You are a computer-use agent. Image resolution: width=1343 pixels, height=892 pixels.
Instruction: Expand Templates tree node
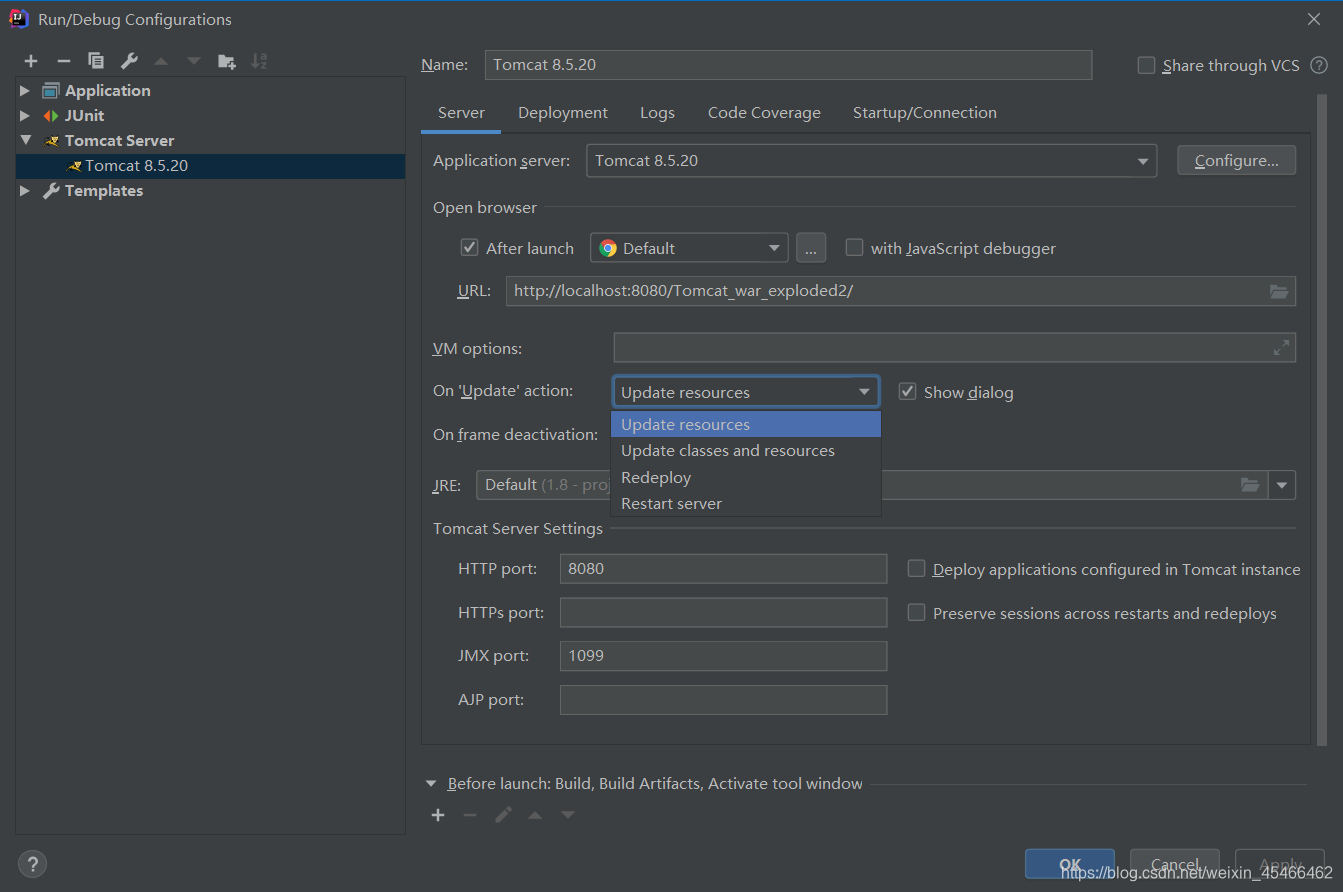click(x=25, y=190)
